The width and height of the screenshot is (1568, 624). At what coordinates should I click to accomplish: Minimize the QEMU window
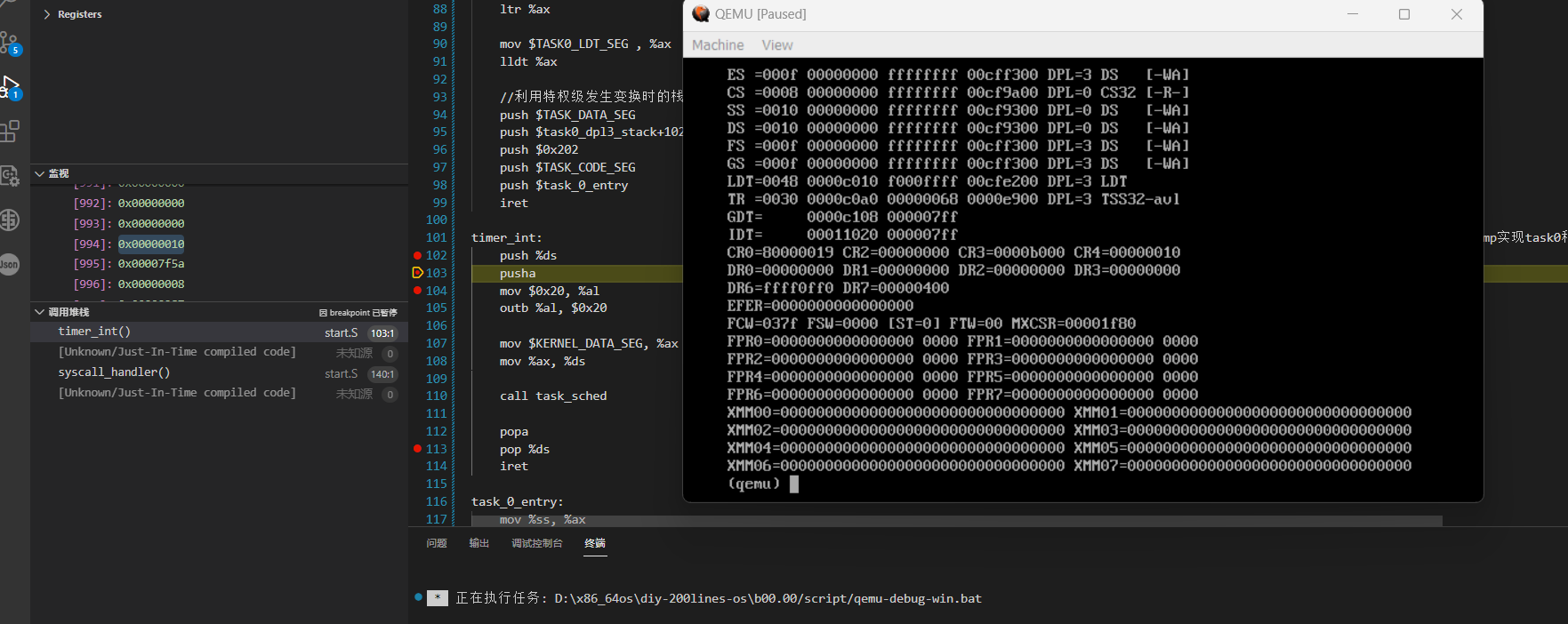pyautogui.click(x=1353, y=14)
